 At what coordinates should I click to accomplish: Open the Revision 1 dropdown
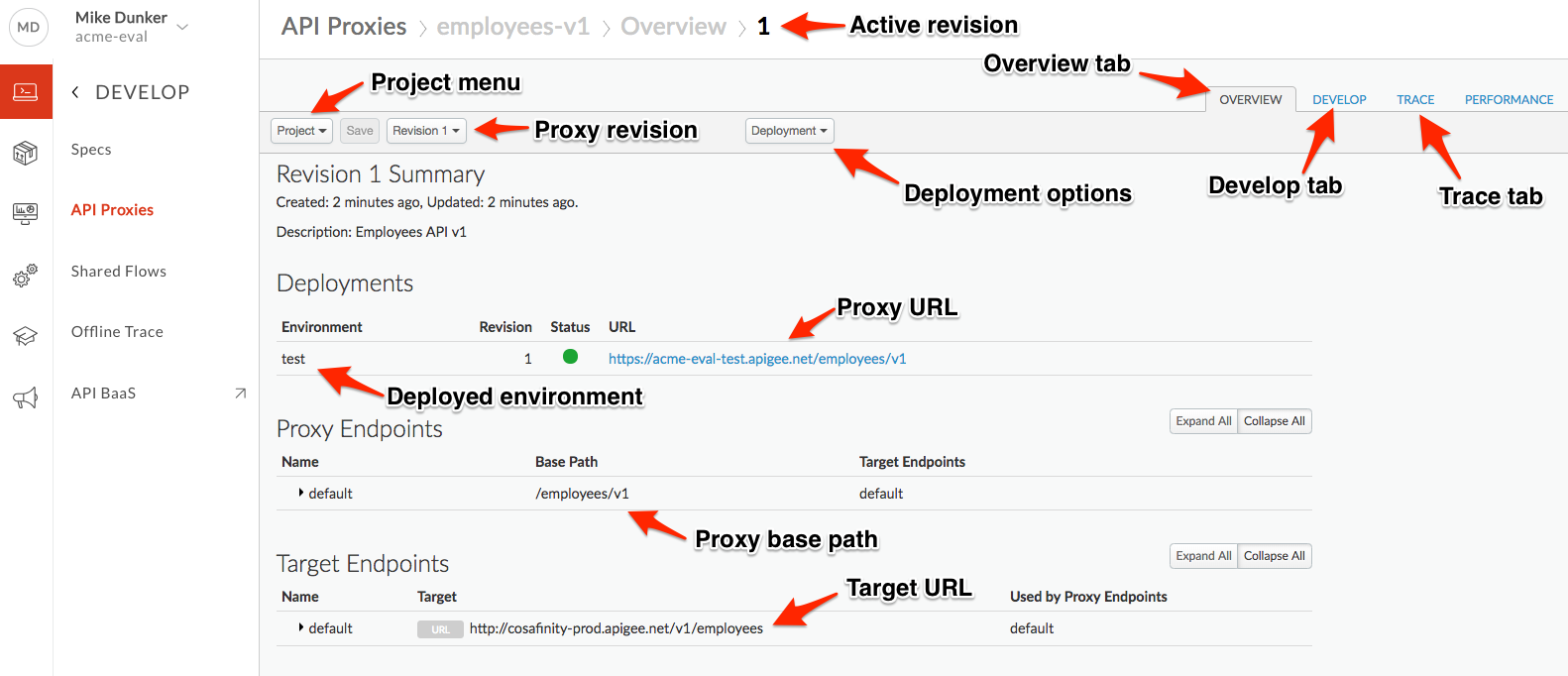(426, 131)
